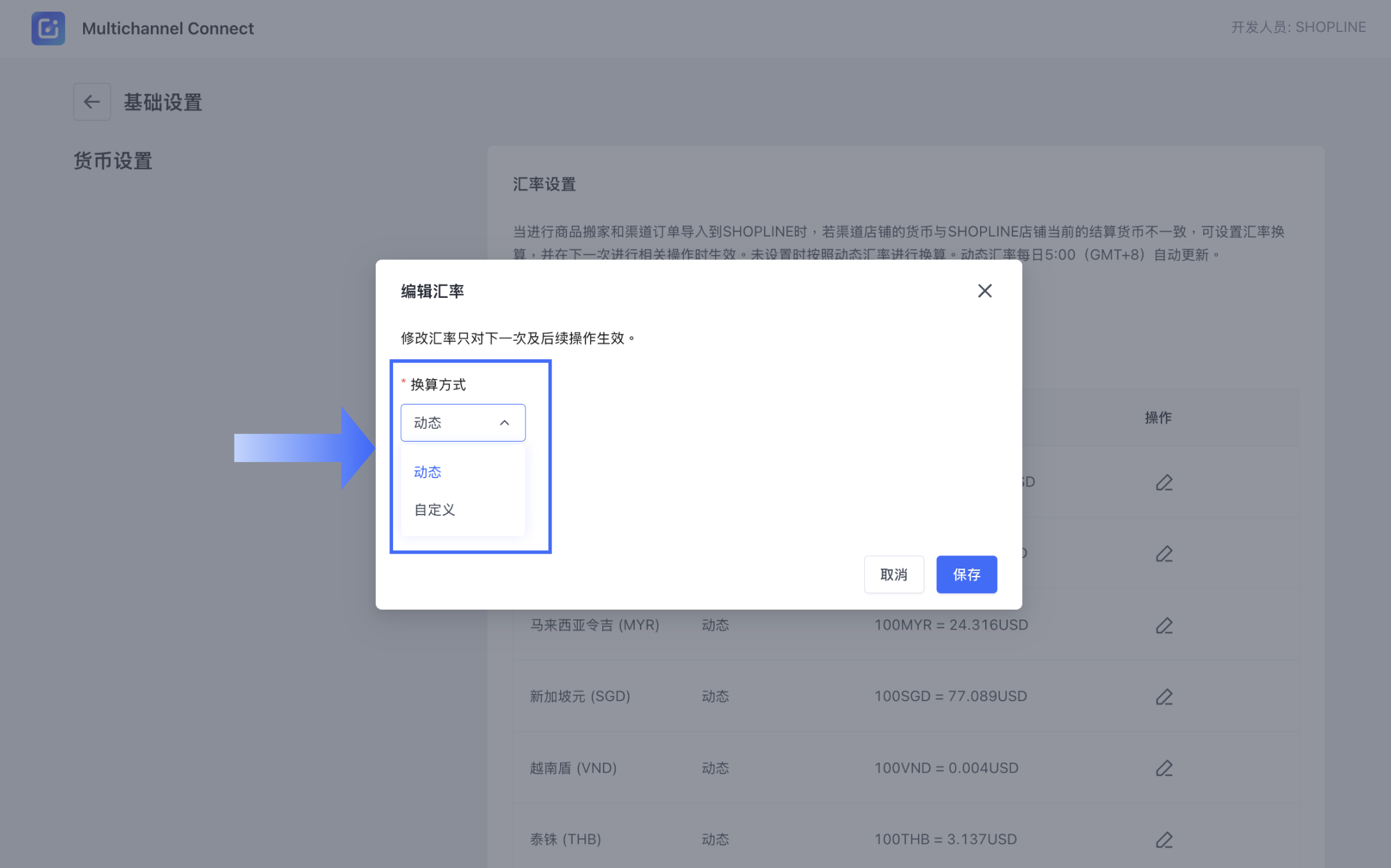
Task: Edit the THB exchange rate row
Action: coord(1163,839)
